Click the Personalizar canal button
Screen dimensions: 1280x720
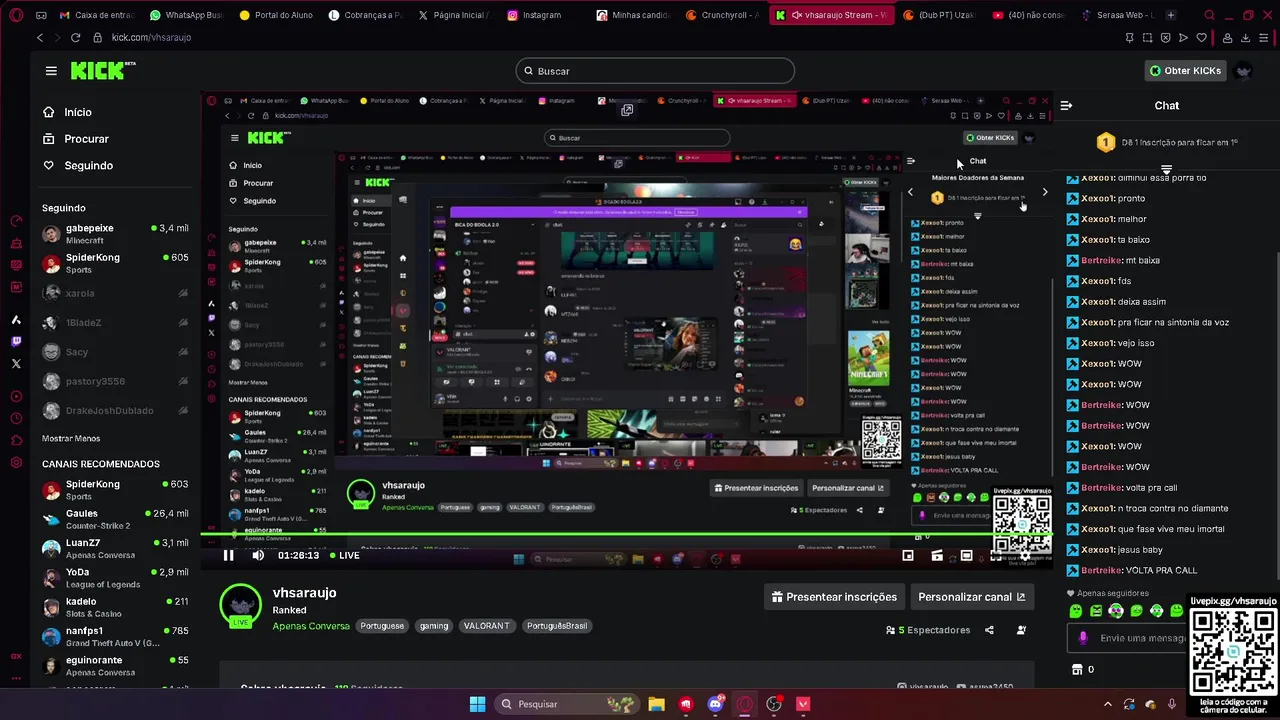[x=972, y=597]
